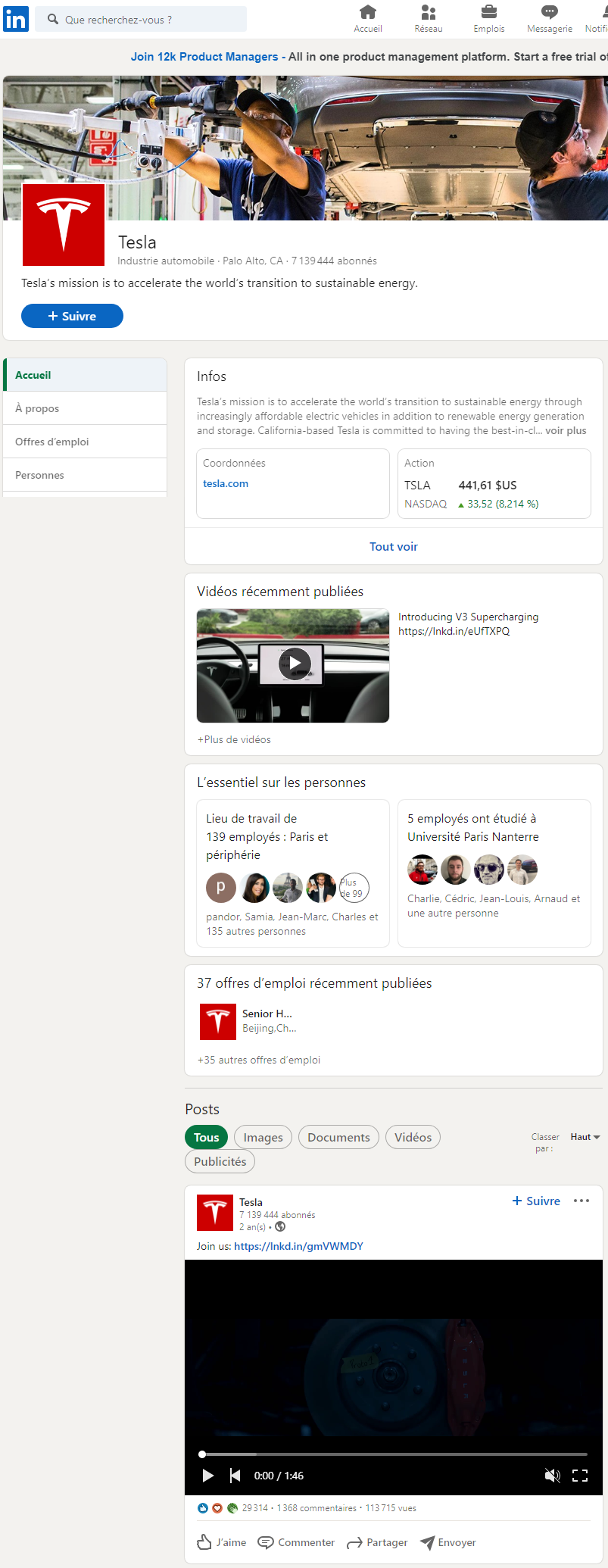Click the Tesla logo on company header
The height and width of the screenshot is (1568, 608).
pos(64,224)
